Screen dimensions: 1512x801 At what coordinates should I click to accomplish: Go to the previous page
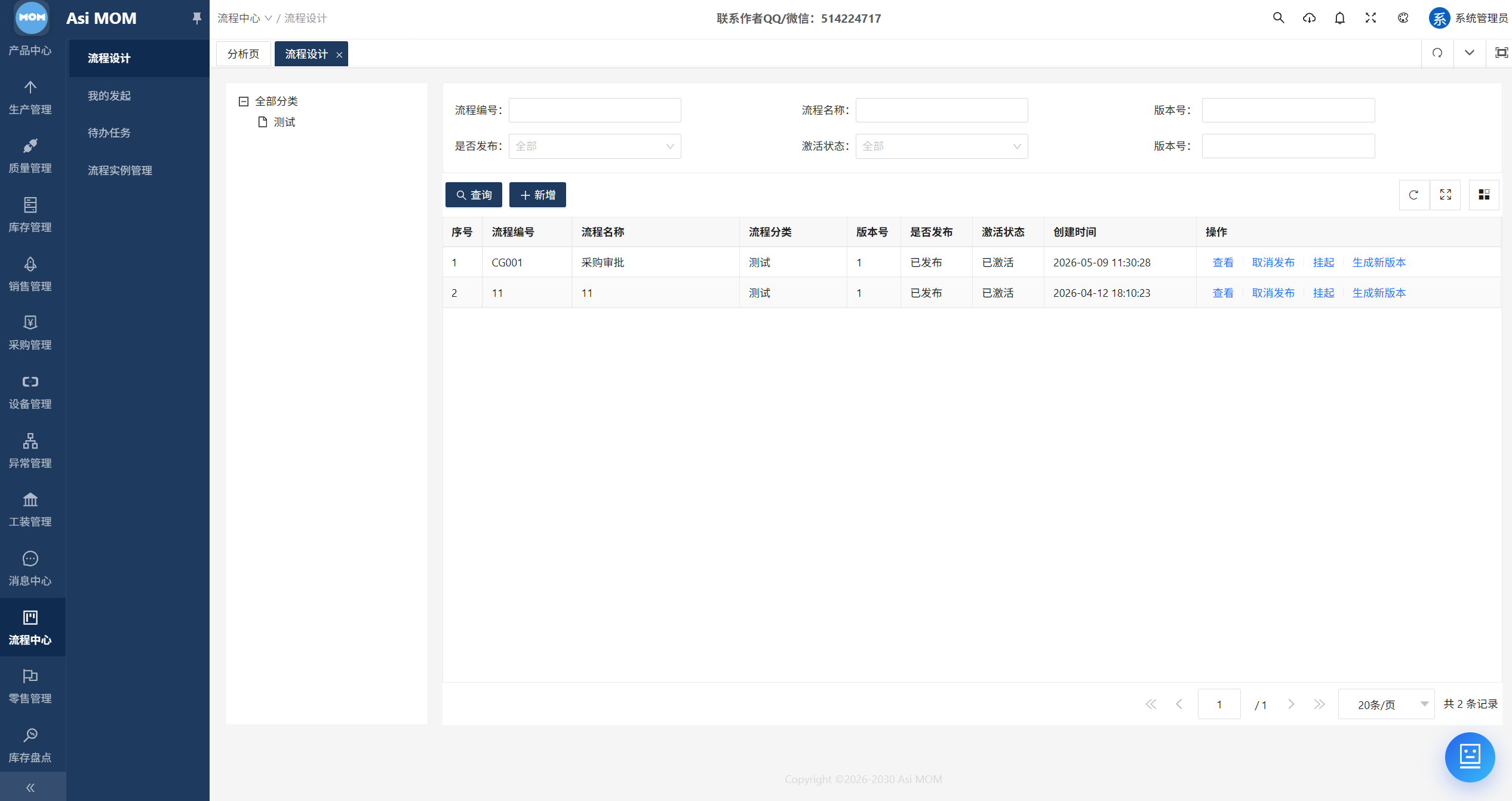click(x=1179, y=704)
